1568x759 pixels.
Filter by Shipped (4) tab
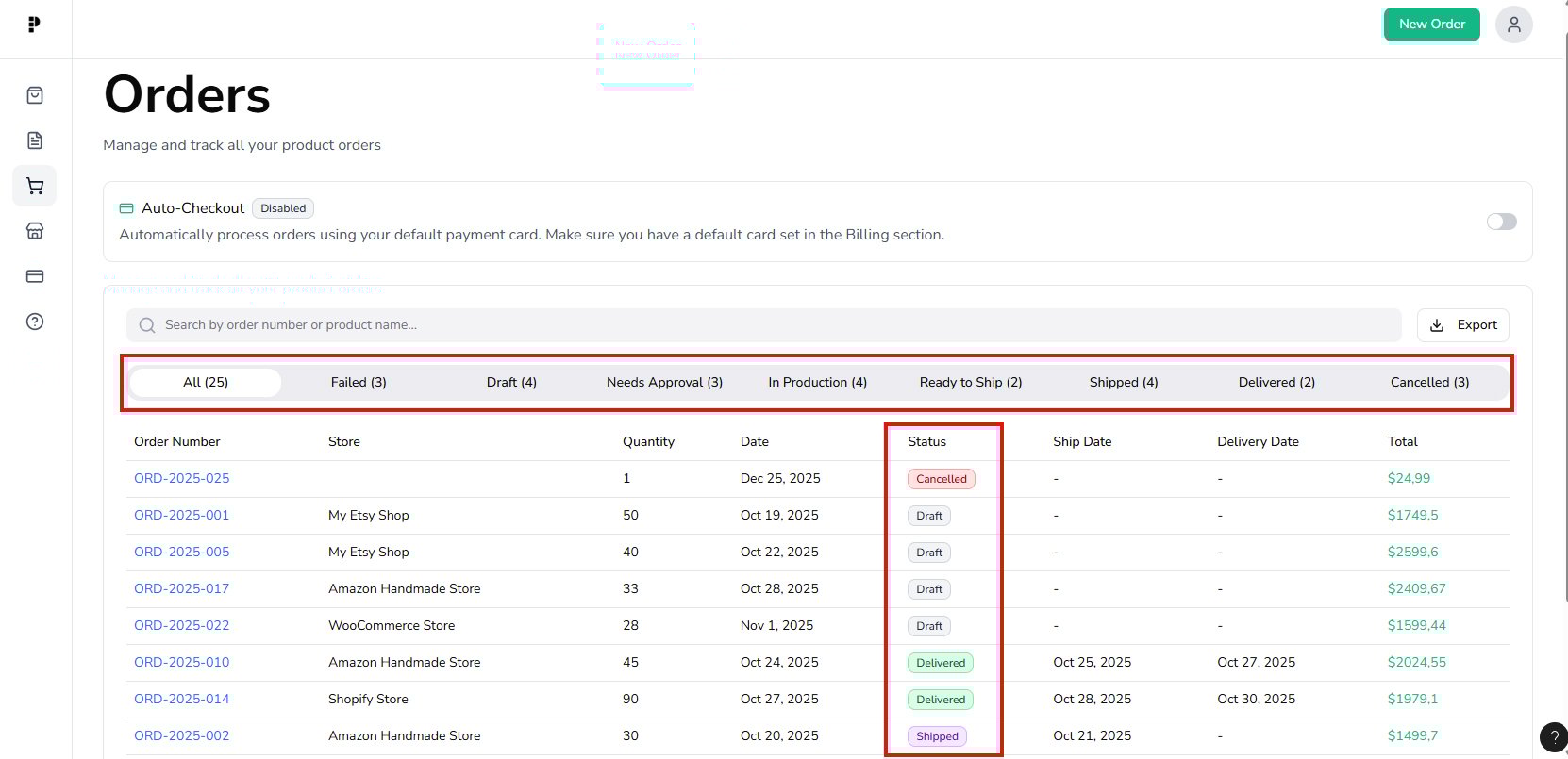point(1123,382)
